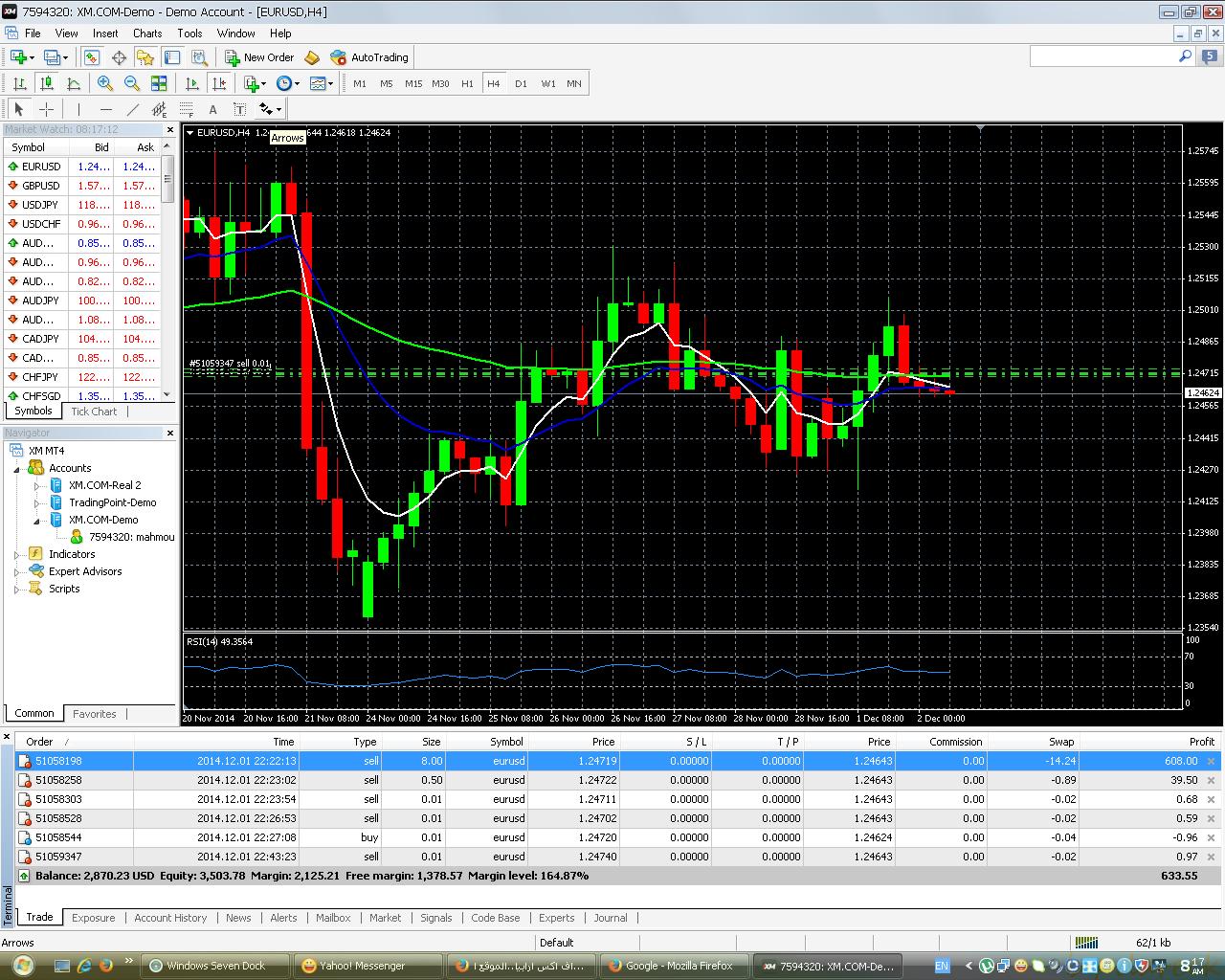The height and width of the screenshot is (980, 1225).
Task: Select the M1 timeframe
Action: (360, 83)
